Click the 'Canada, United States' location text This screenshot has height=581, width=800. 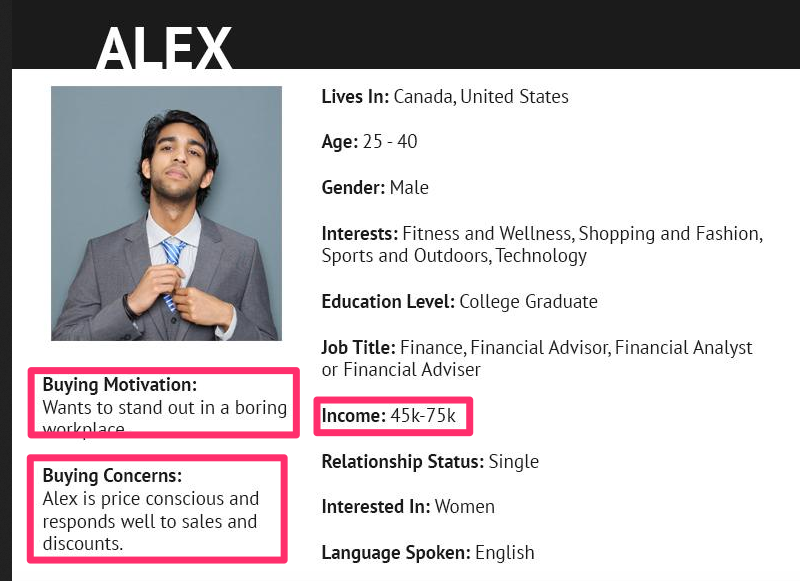(x=481, y=97)
